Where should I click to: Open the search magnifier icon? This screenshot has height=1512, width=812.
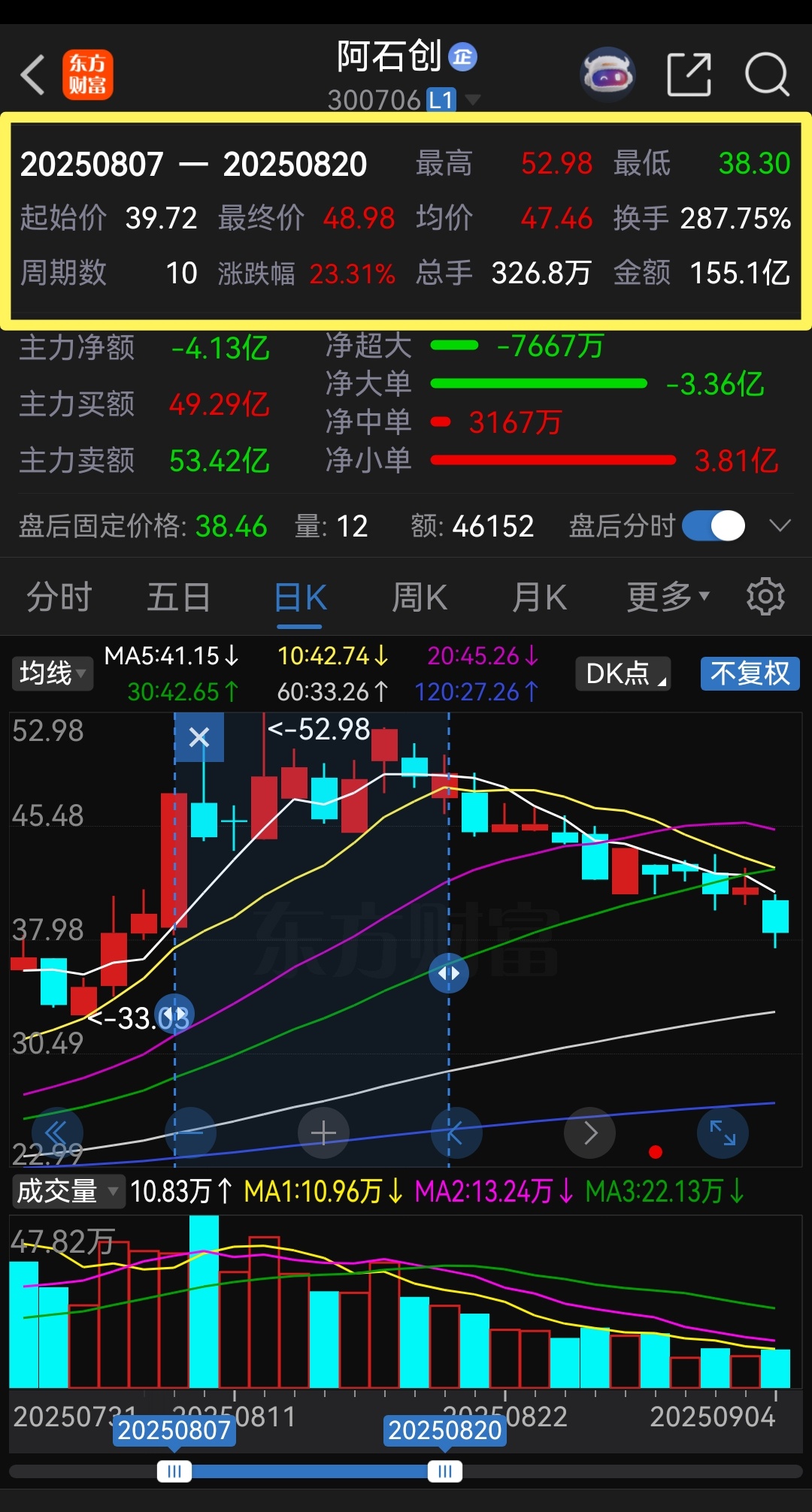[767, 74]
